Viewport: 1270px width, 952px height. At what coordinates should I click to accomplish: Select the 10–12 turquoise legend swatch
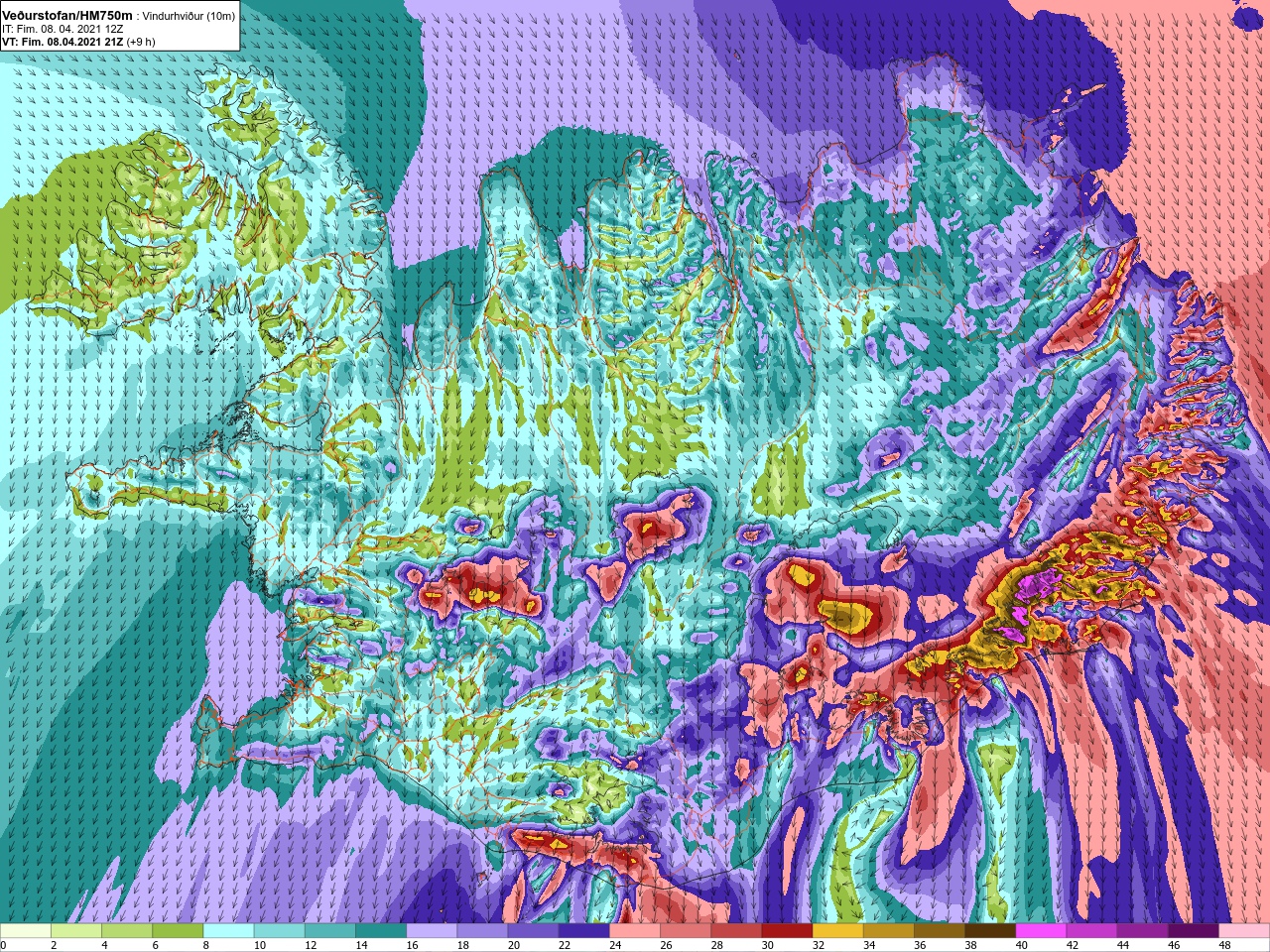coord(279,931)
